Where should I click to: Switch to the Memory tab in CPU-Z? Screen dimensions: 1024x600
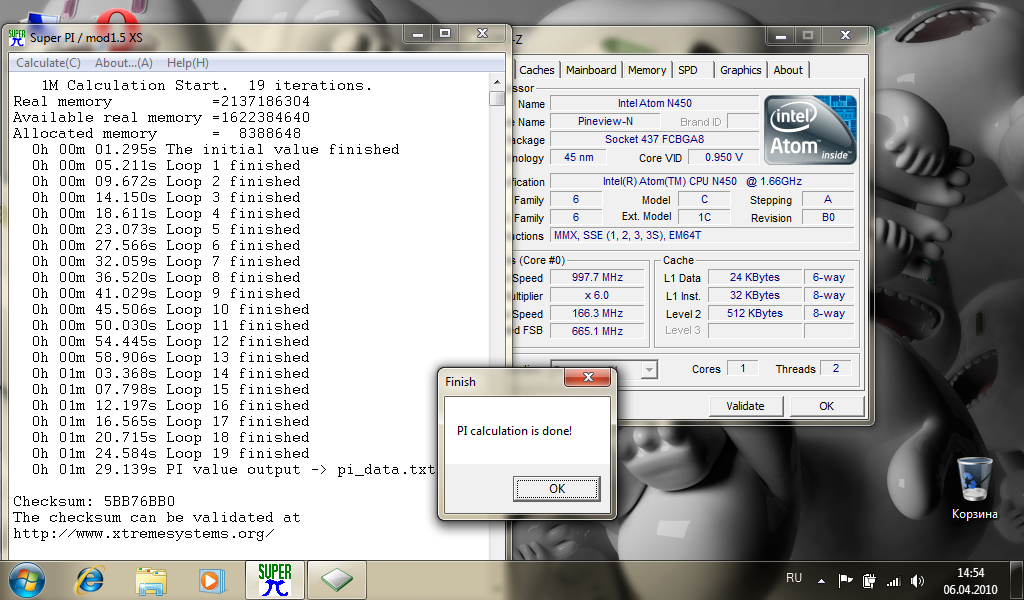click(x=647, y=70)
